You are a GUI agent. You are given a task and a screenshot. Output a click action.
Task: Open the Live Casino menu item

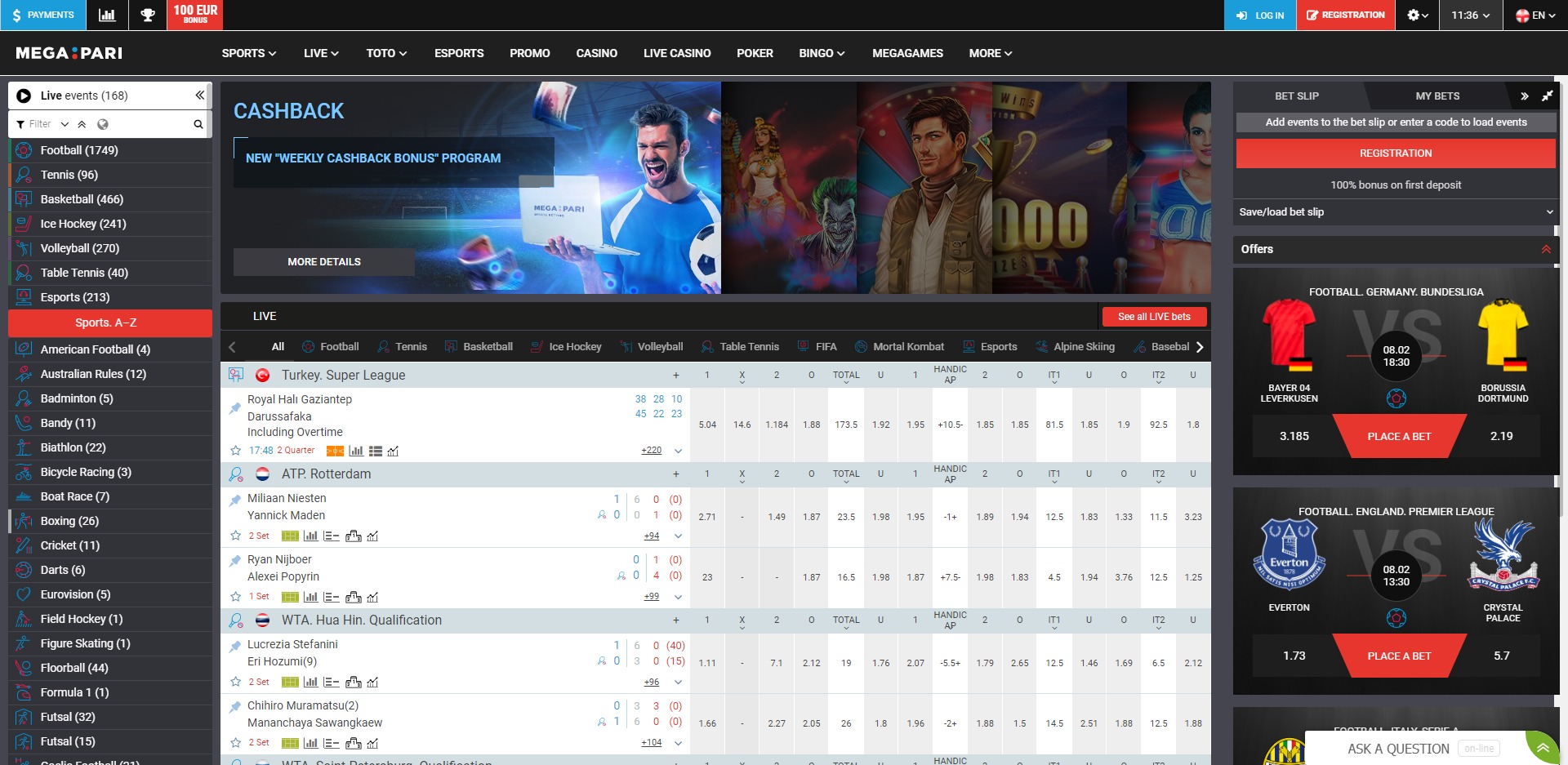click(677, 53)
